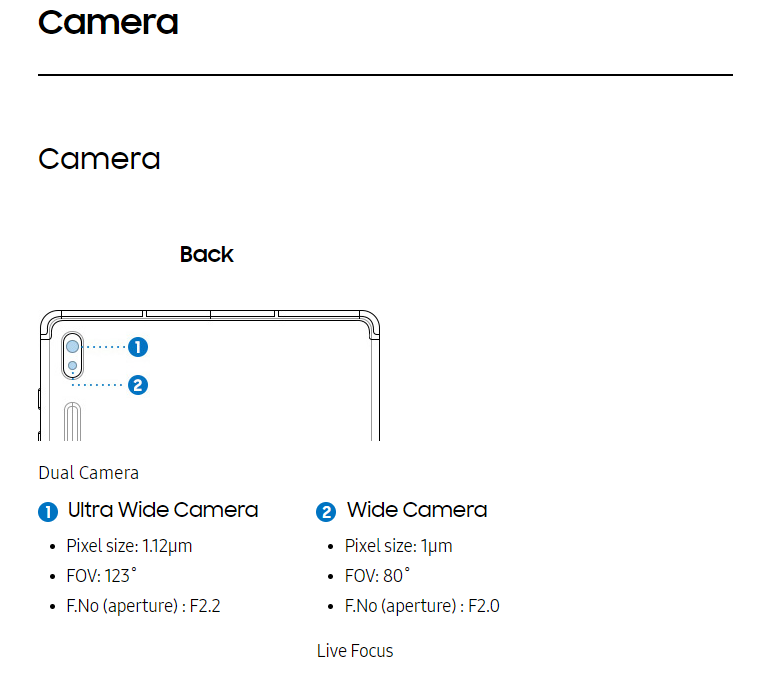Click the F.No (aperture) : F2.2 line
This screenshot has width=771, height=684.
click(x=143, y=606)
